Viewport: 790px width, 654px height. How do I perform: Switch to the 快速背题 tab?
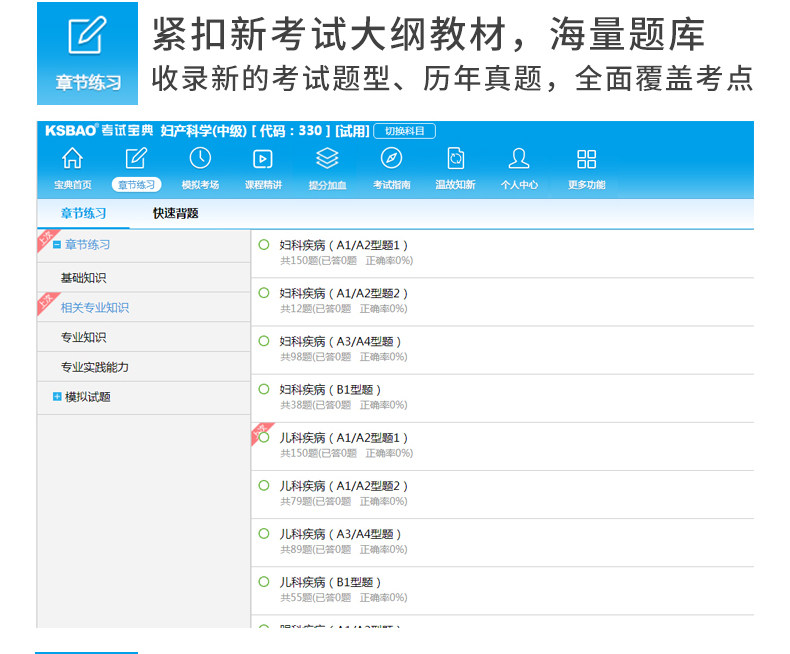176,213
